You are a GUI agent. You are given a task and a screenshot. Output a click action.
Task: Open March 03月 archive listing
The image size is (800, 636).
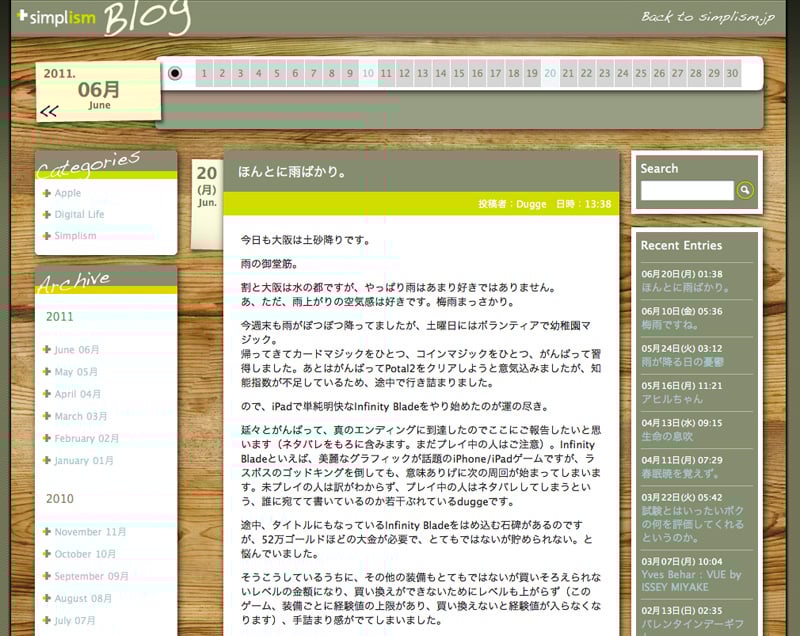click(81, 416)
